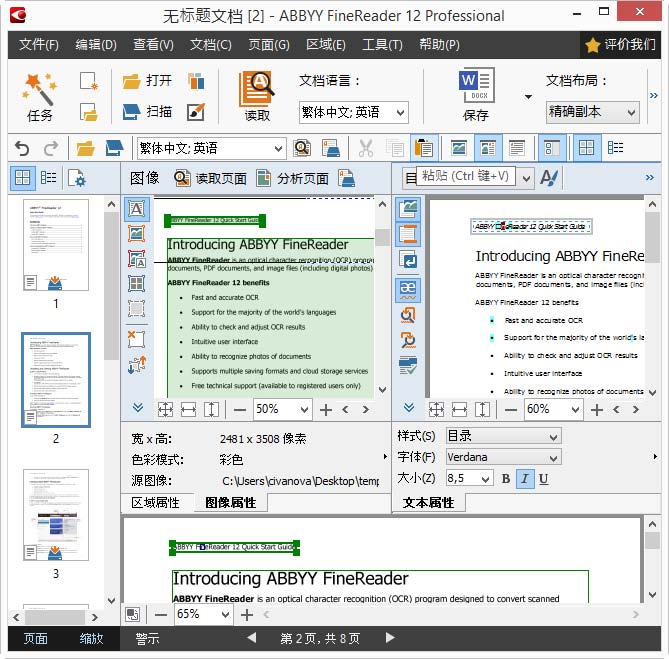This screenshot has height=659, width=669.
Task: Switch to the 图像属性 tab
Action: click(230, 502)
